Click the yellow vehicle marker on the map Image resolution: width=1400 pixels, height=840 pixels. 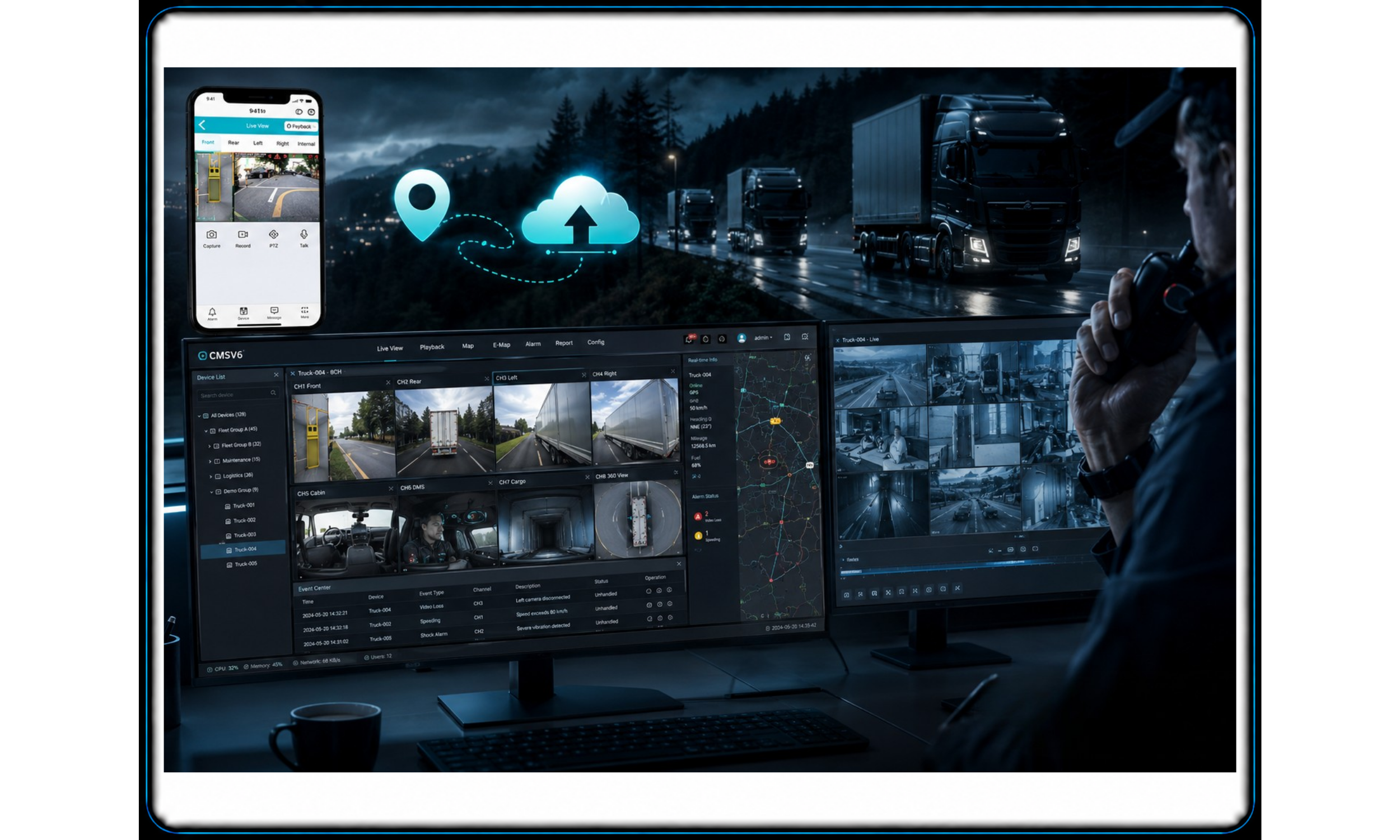[775, 421]
